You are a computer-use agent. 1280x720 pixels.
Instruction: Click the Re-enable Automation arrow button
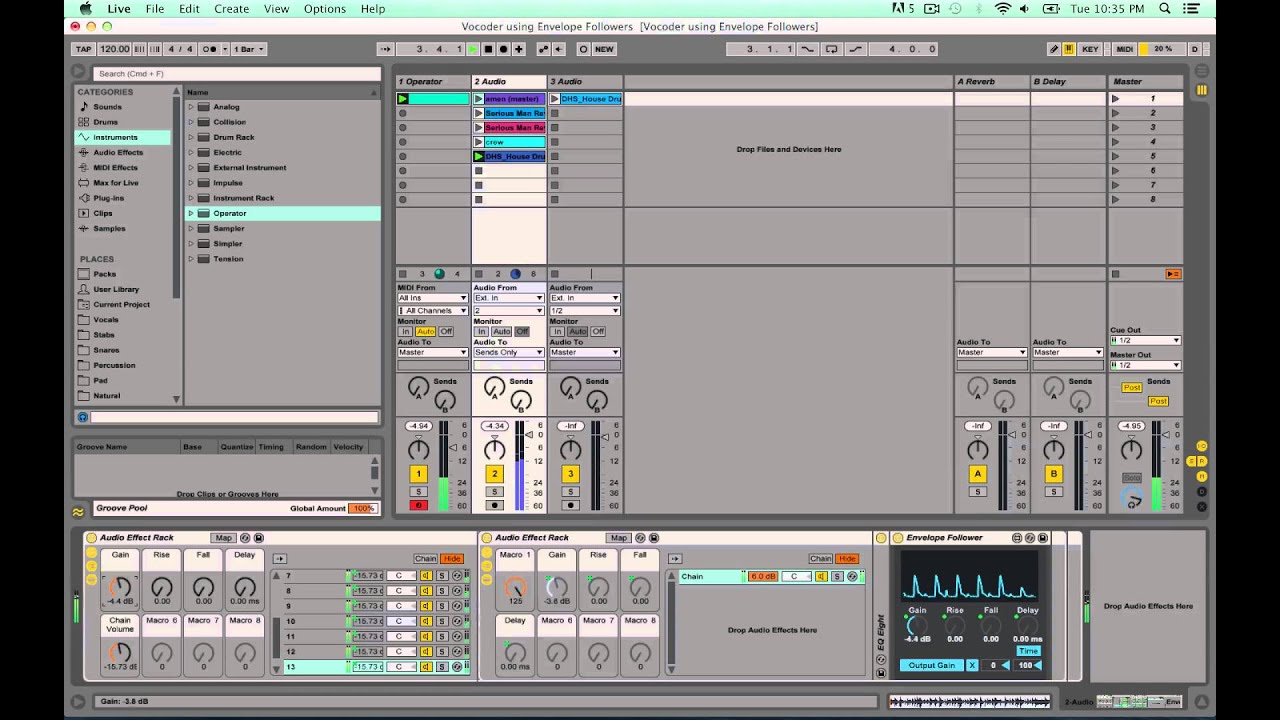tap(558, 49)
